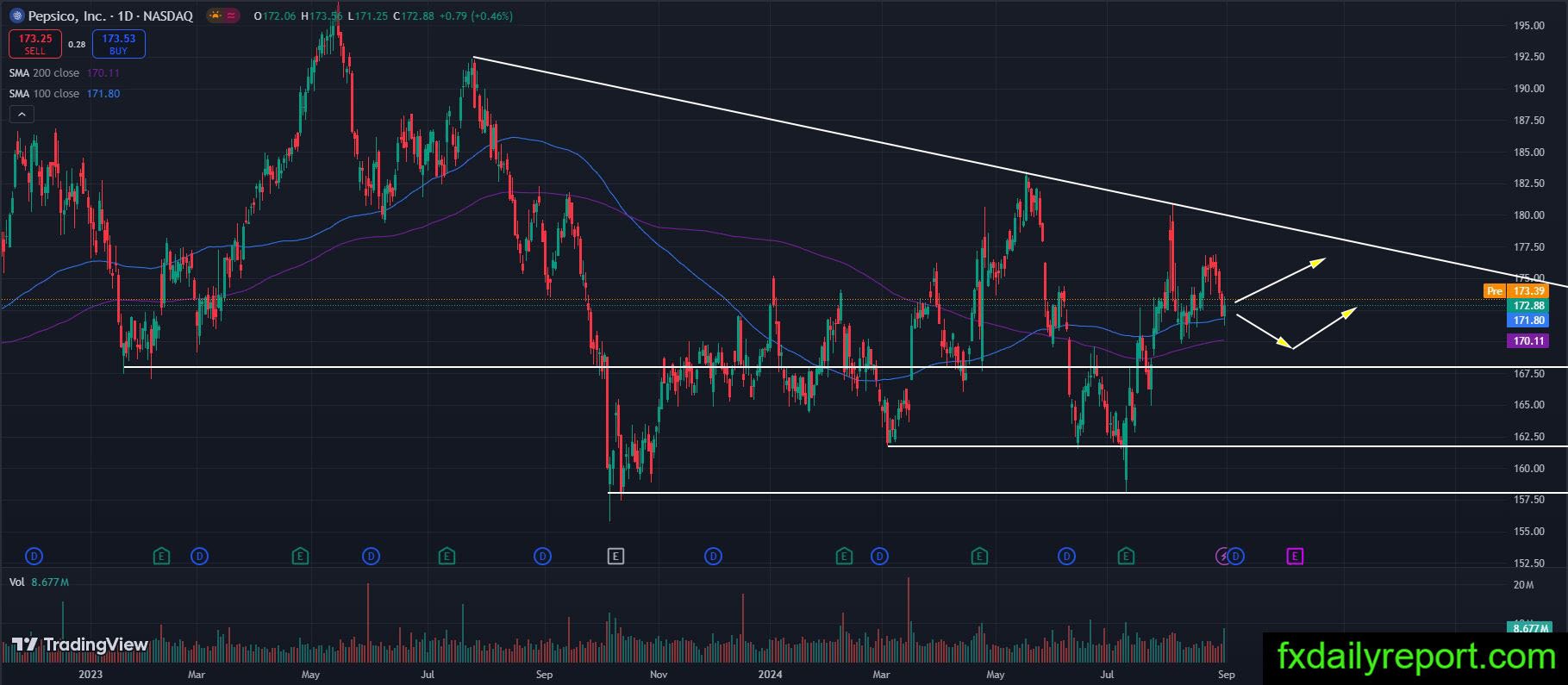The width and height of the screenshot is (1568, 685).
Task: Open the dividend D marker from June 2024
Action: [1066, 557]
